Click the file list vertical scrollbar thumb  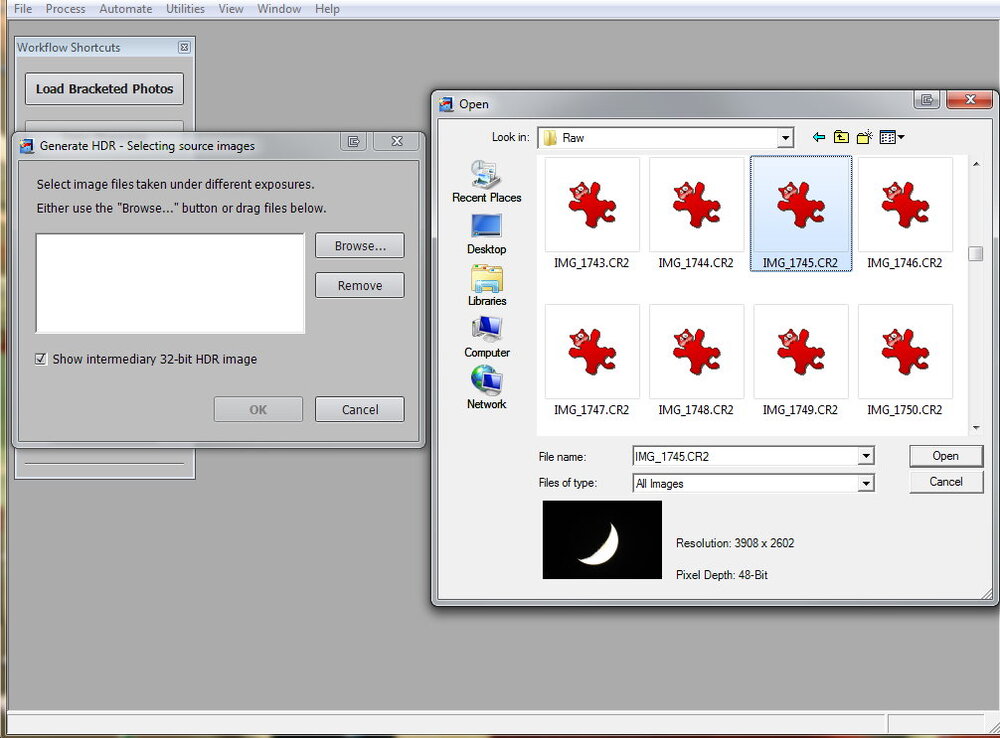tap(976, 253)
